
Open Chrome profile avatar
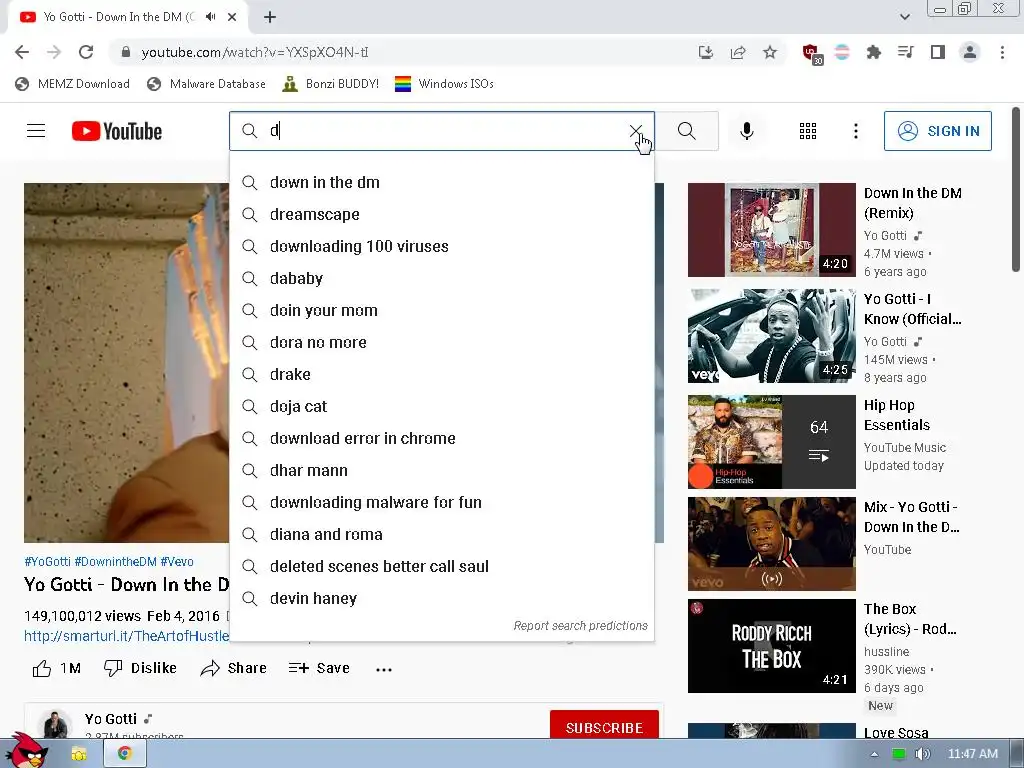coord(970,52)
